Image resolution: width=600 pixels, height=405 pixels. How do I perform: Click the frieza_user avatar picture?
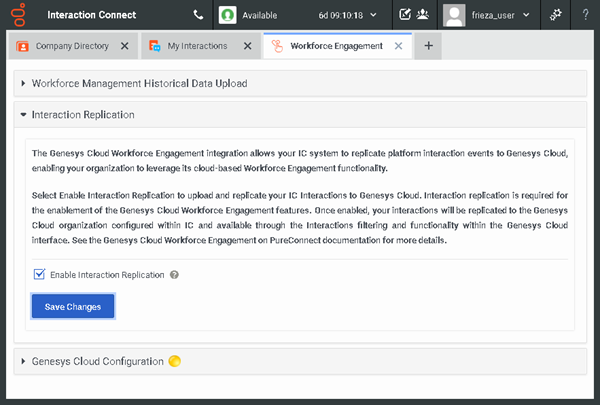[454, 15]
